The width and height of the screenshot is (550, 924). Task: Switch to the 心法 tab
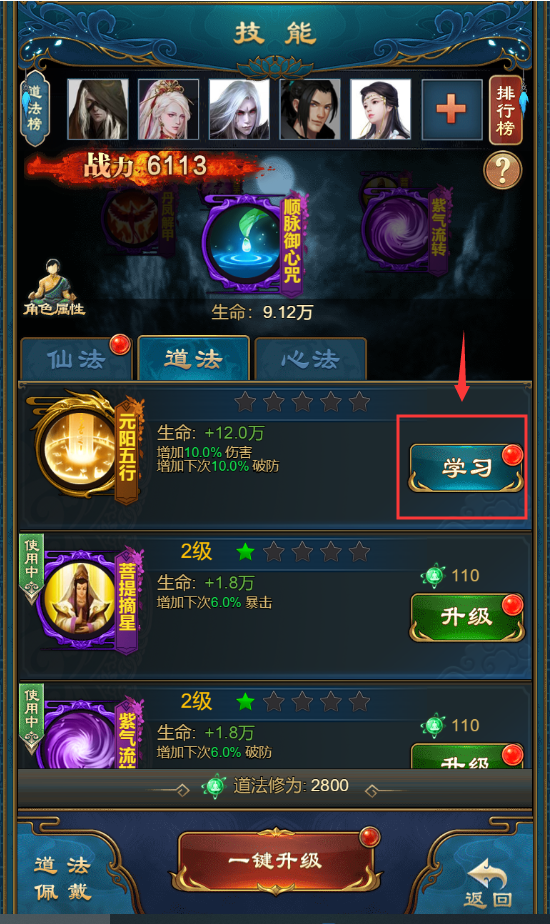coord(310,359)
